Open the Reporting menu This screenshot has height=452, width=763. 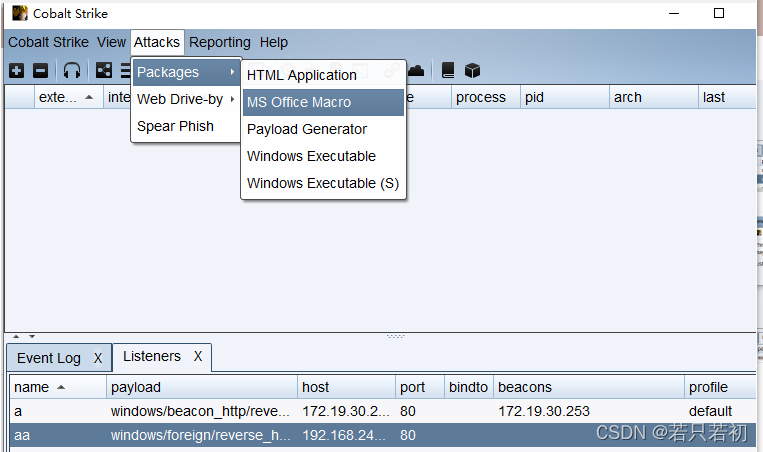click(x=219, y=42)
